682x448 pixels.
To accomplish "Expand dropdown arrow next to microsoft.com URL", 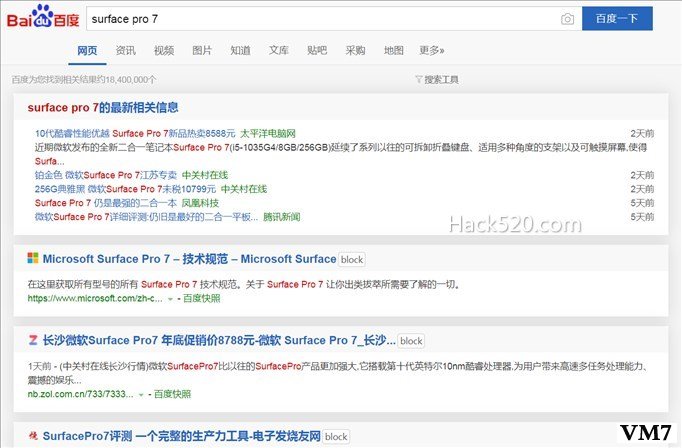I will 170,299.
